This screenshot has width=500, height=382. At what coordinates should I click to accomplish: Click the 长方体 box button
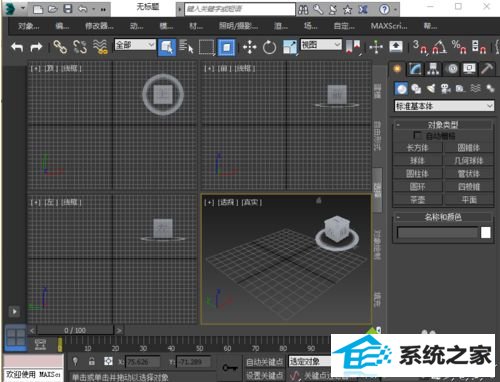click(x=417, y=148)
